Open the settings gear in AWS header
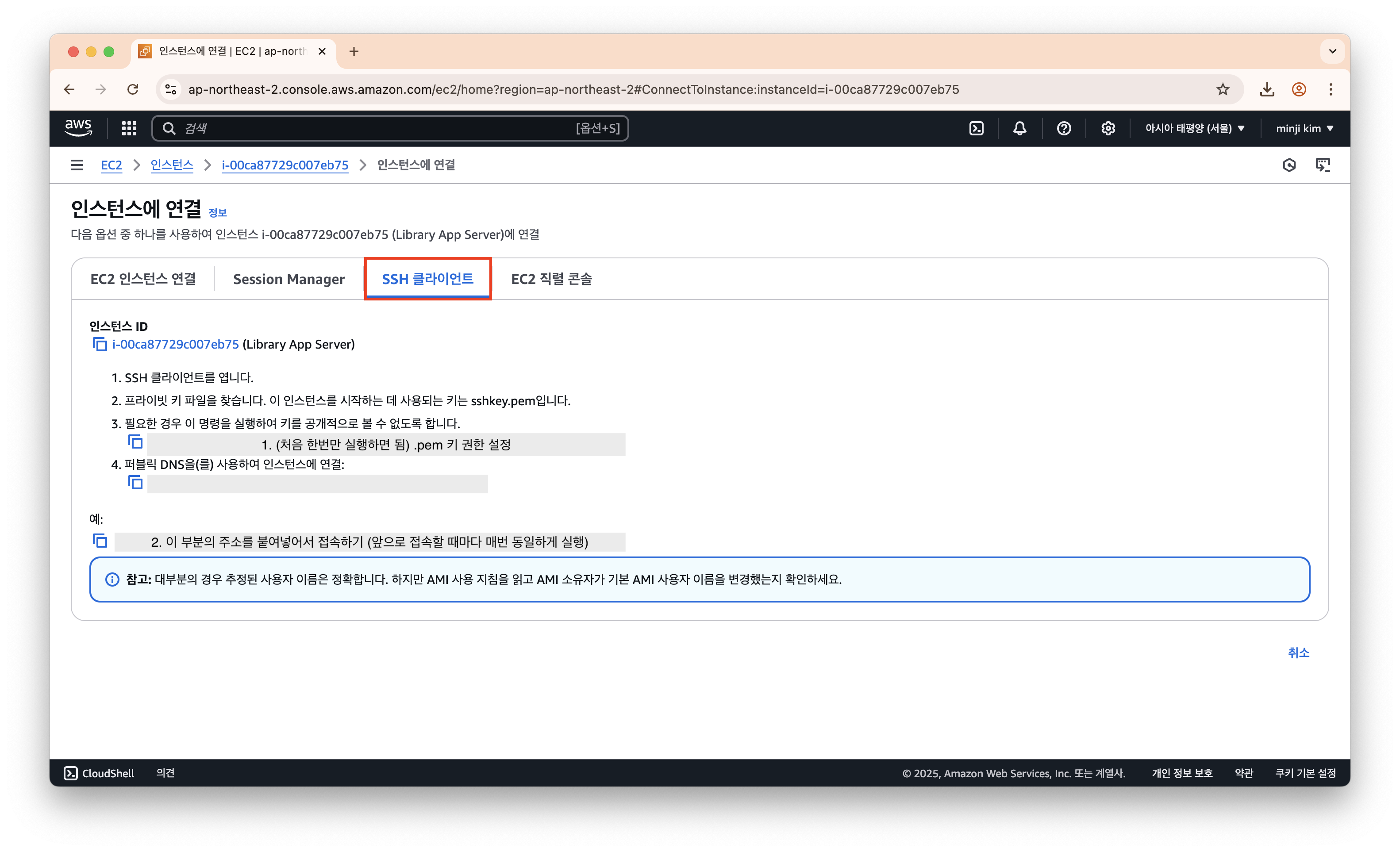The height and width of the screenshot is (852, 1400). point(1108,128)
